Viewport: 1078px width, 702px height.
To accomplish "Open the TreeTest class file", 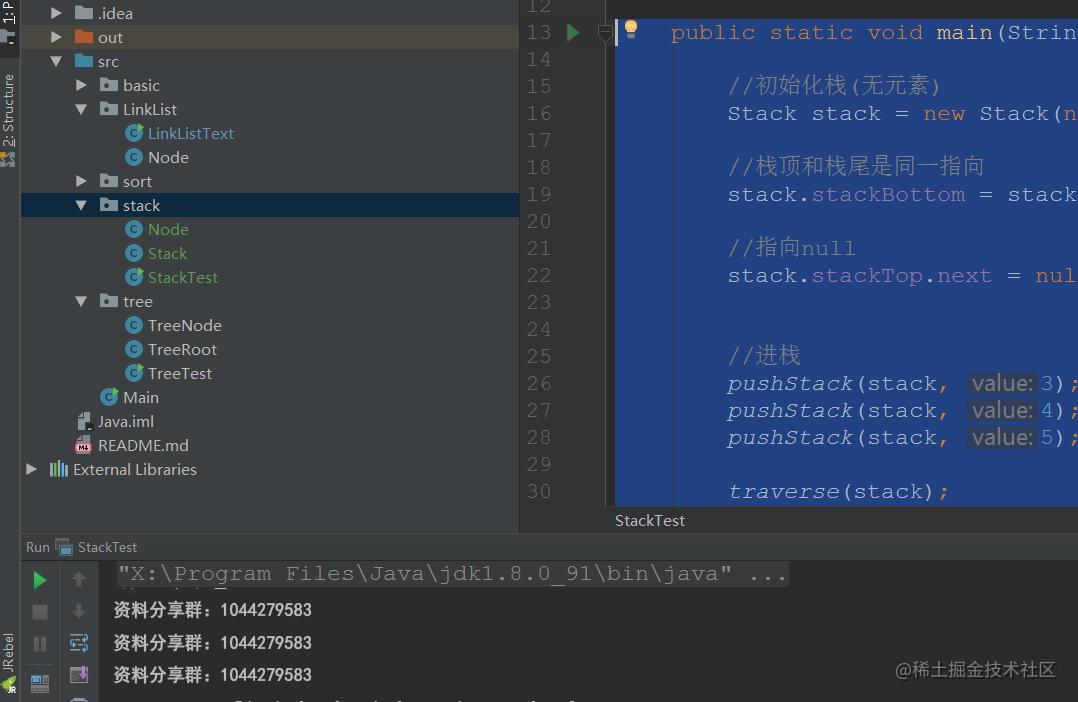I will pyautogui.click(x=179, y=373).
